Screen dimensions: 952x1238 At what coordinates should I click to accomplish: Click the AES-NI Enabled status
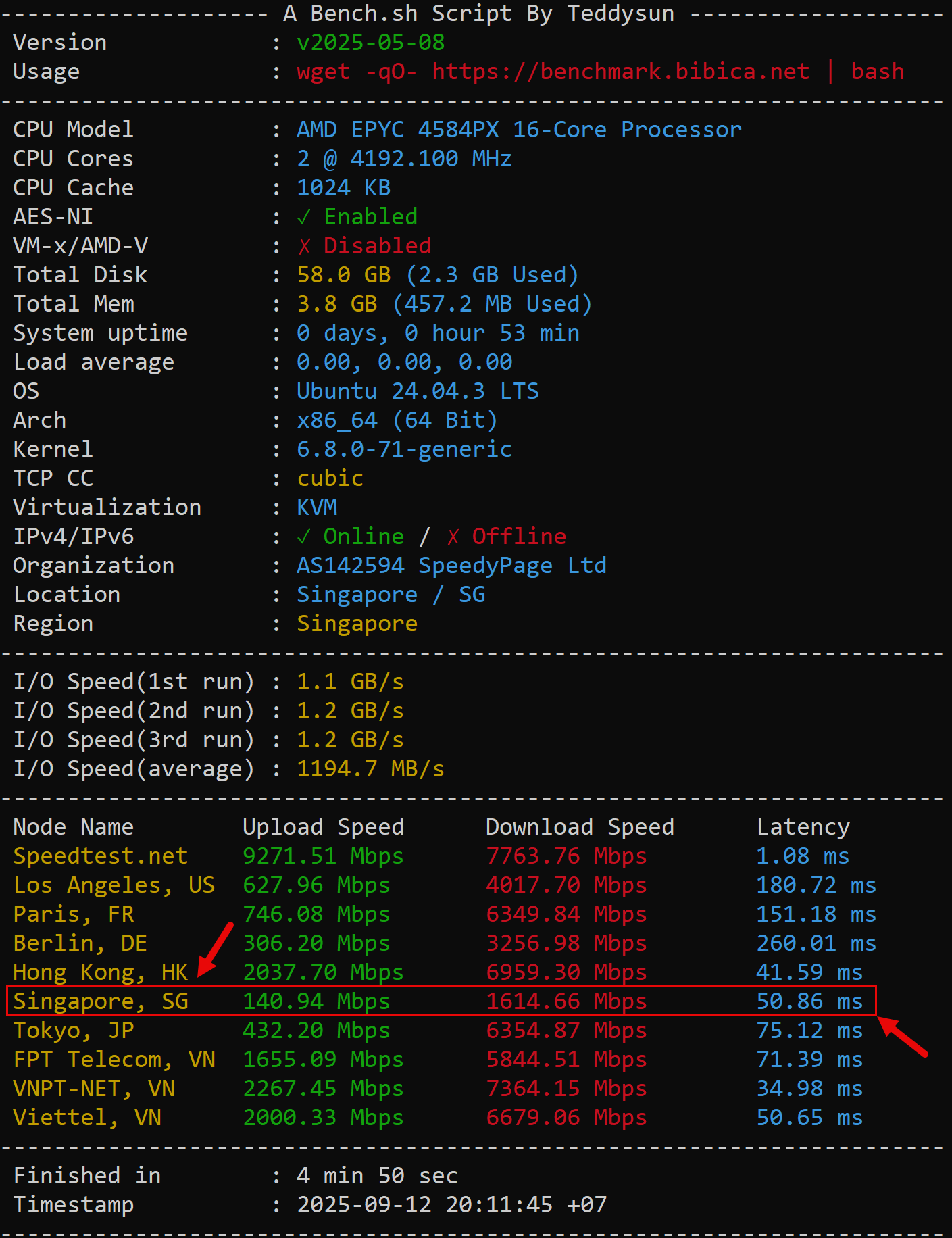pyautogui.click(x=357, y=217)
